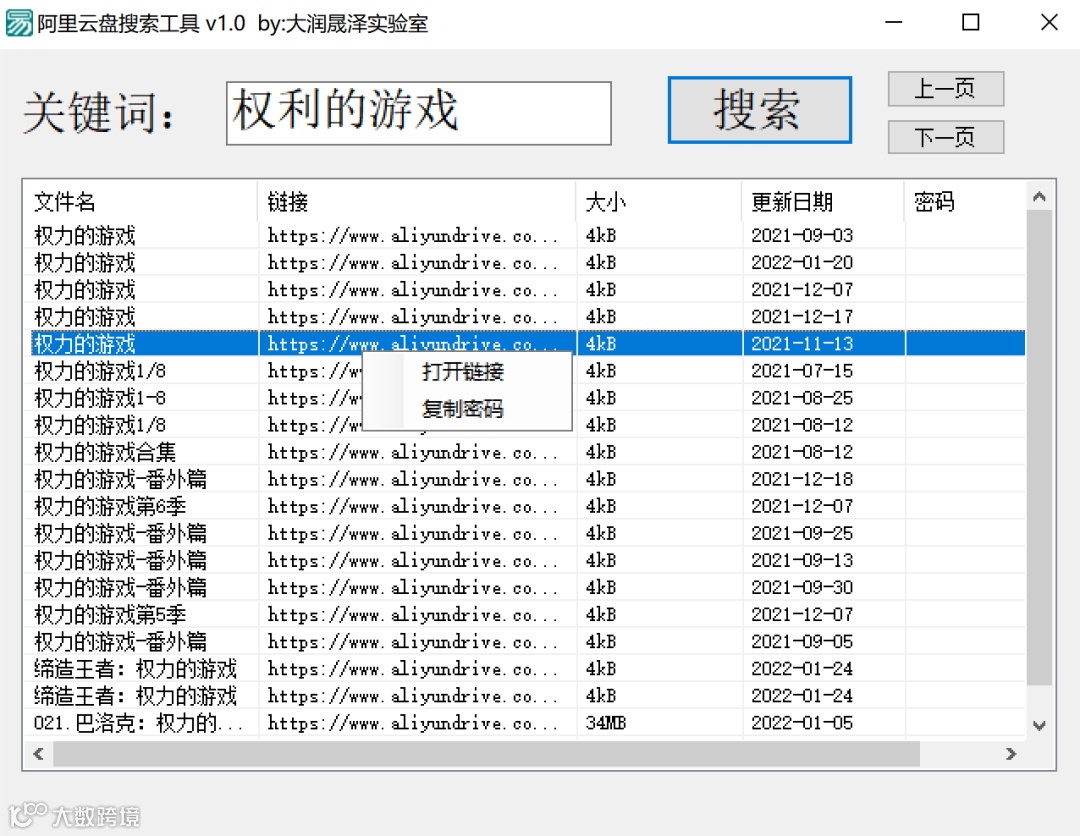Click the vertical scrollbar thumb
The height and width of the screenshot is (836, 1080).
1039,448
